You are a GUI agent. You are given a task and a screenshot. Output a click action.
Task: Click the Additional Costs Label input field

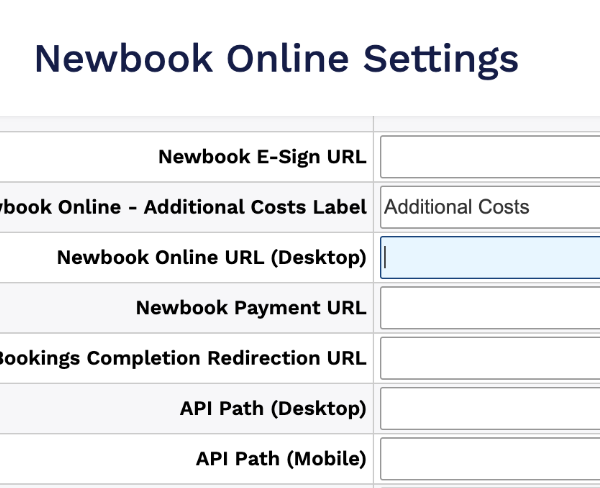[x=490, y=207]
